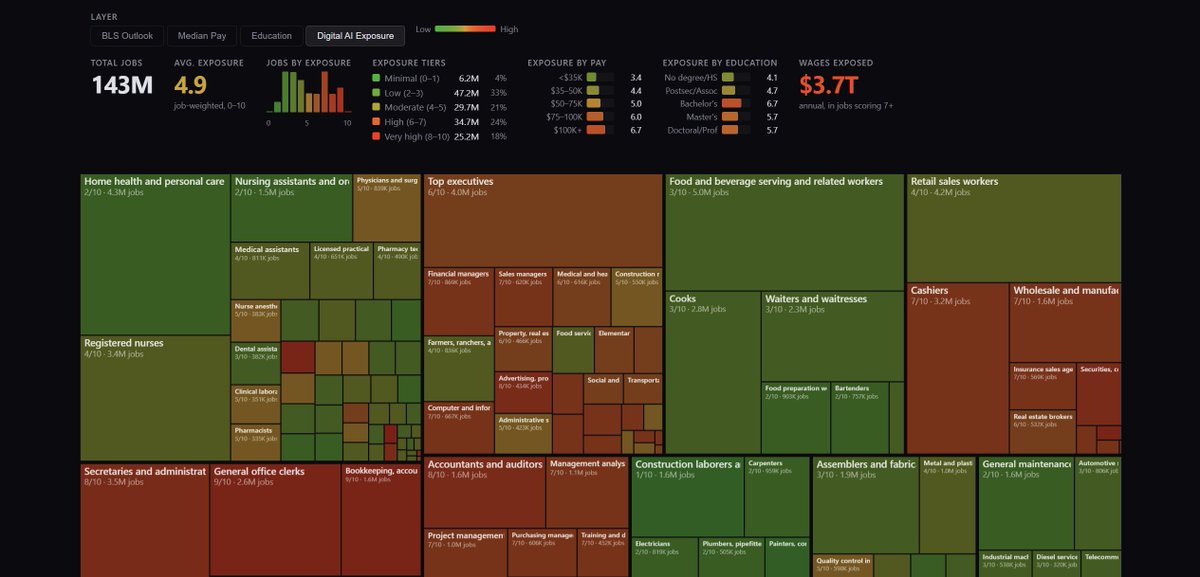Select the Management analysts tile

tap(587, 492)
